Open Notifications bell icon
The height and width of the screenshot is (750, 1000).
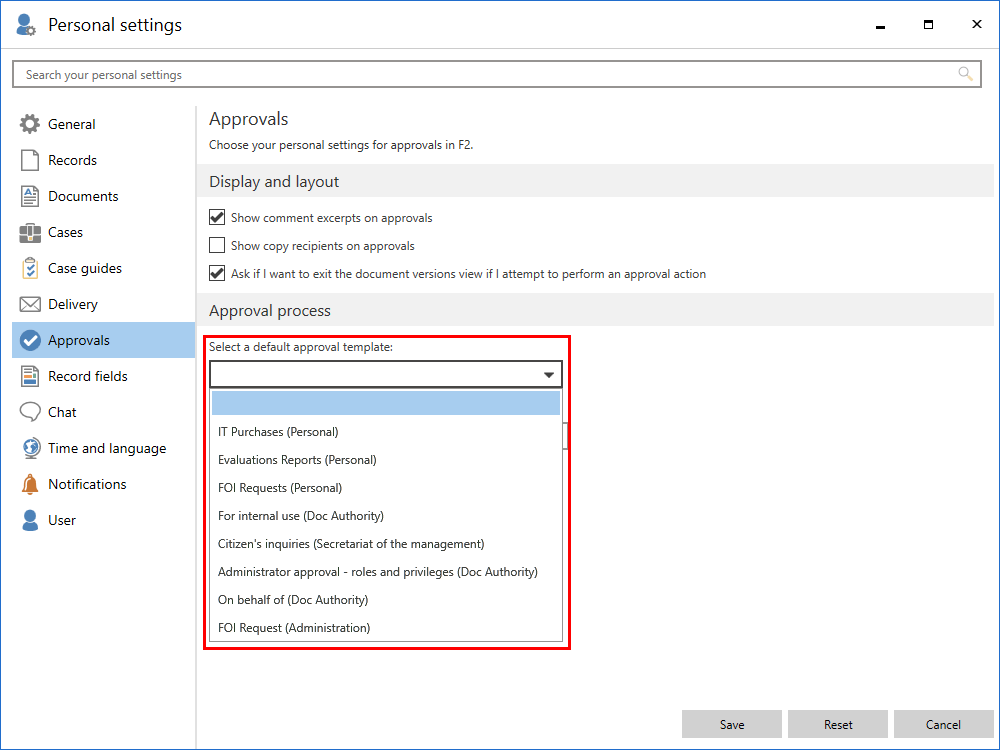29,484
